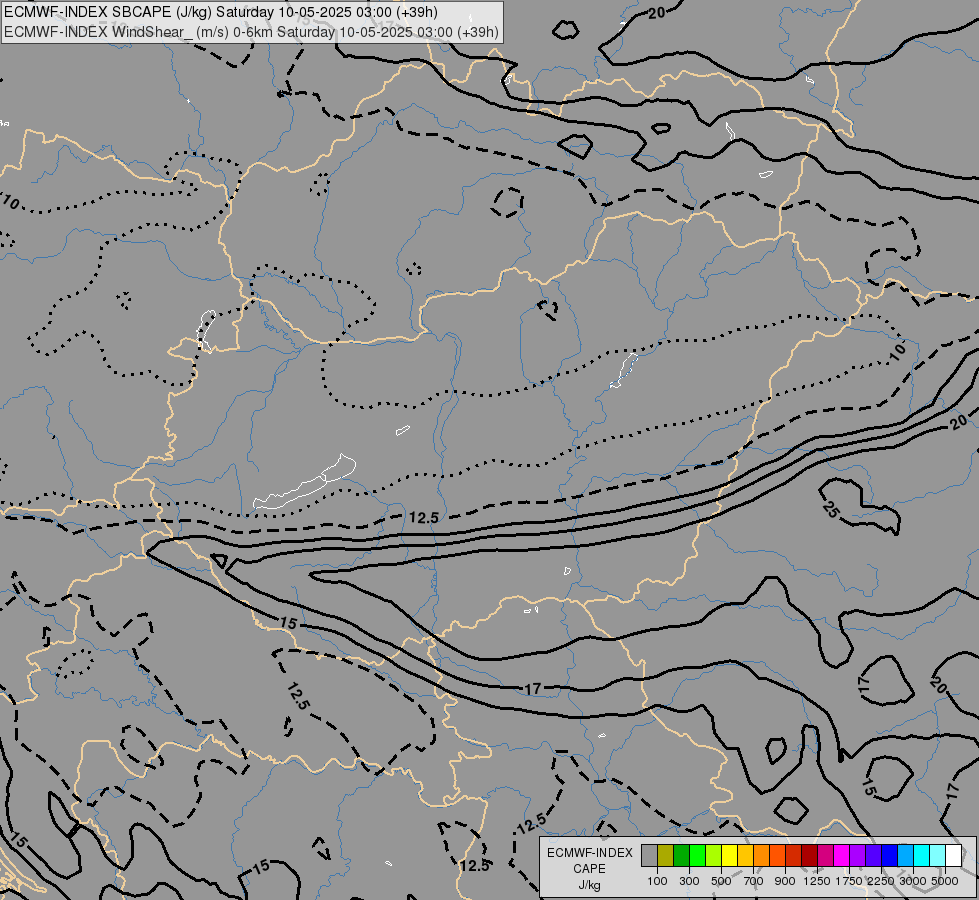Click the pale cyan swatch left of 5000
The width and height of the screenshot is (979, 900).
coord(937,855)
